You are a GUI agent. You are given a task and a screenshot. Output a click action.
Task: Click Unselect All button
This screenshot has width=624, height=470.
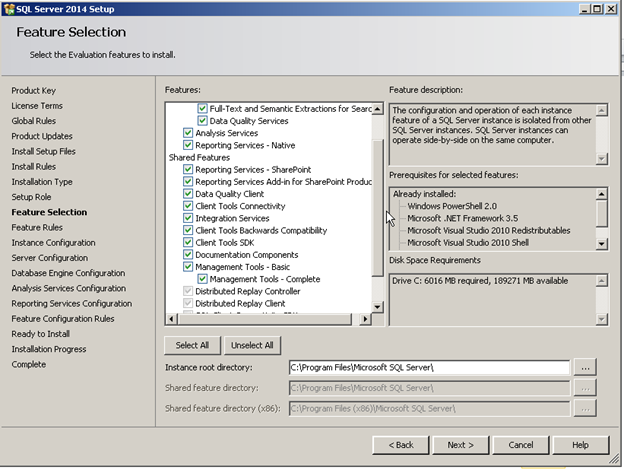(252, 345)
